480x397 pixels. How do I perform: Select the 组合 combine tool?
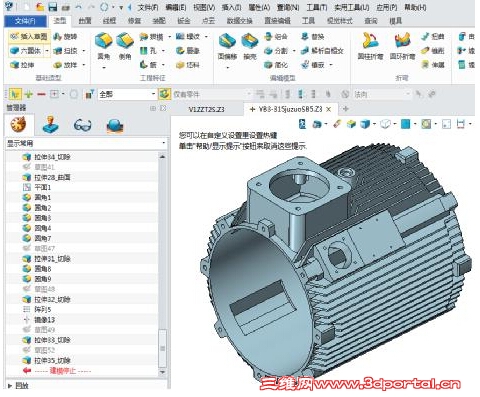[276, 36]
